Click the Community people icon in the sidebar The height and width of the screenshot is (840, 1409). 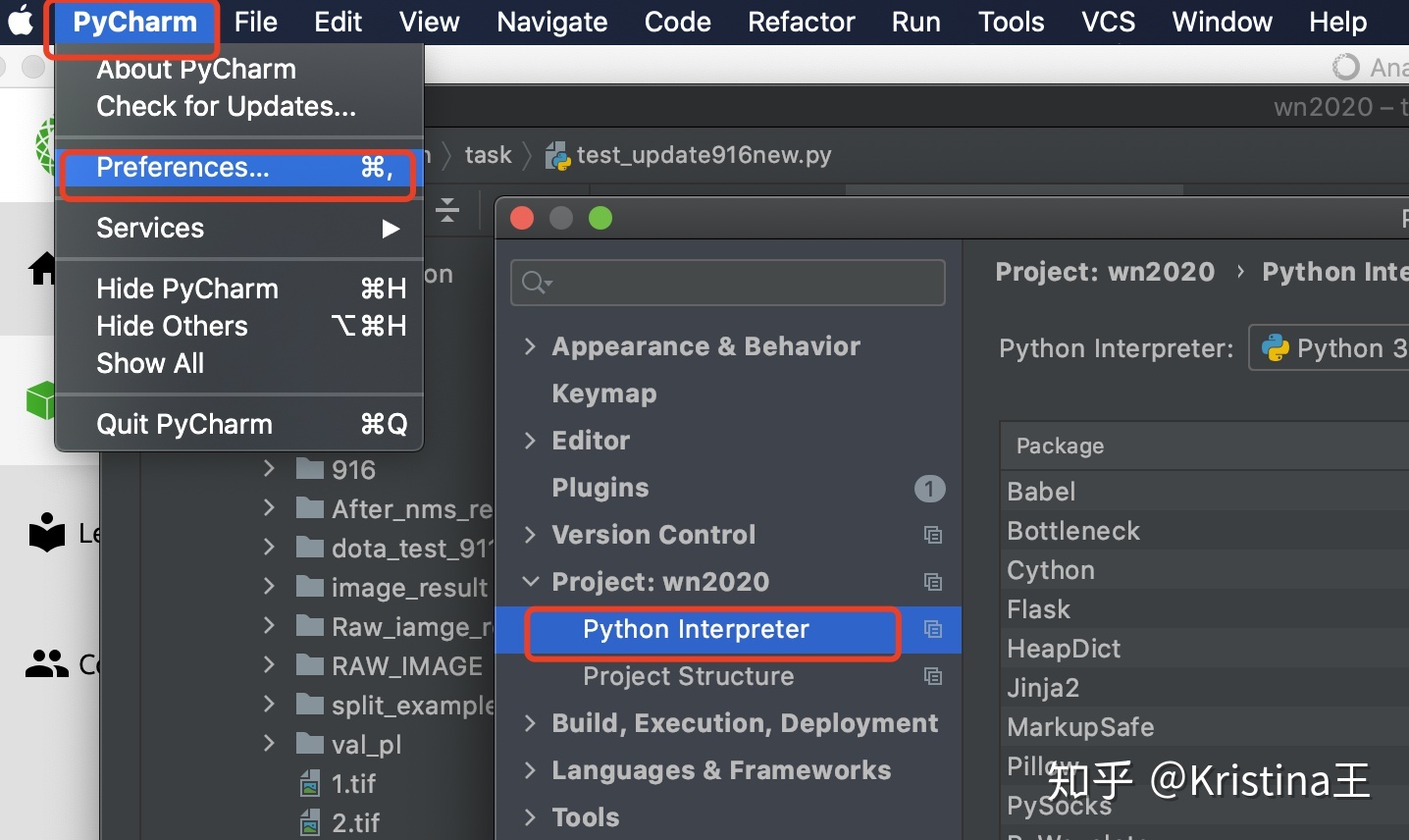tap(45, 664)
